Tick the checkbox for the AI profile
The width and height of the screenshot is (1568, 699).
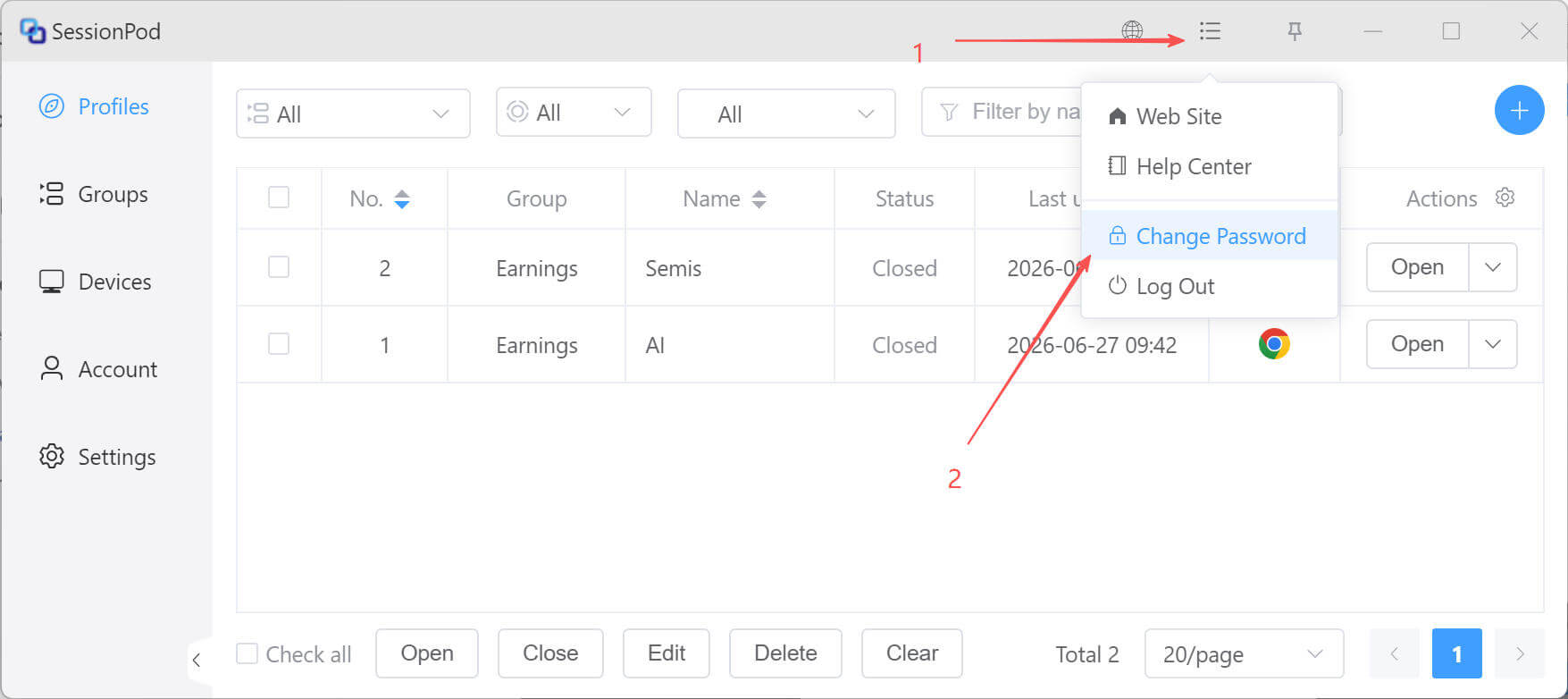[x=279, y=344]
